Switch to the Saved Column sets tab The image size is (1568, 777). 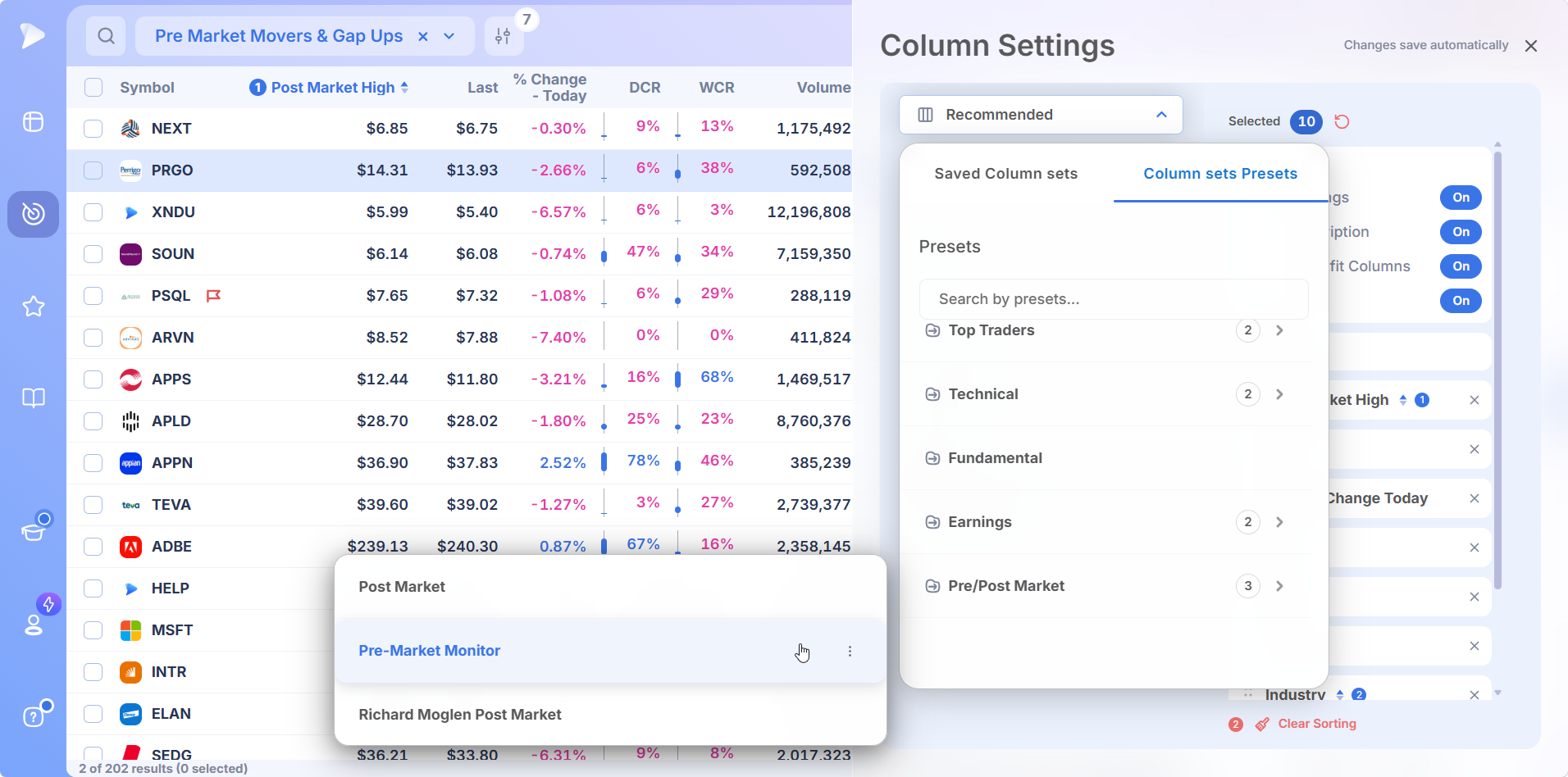click(1005, 174)
